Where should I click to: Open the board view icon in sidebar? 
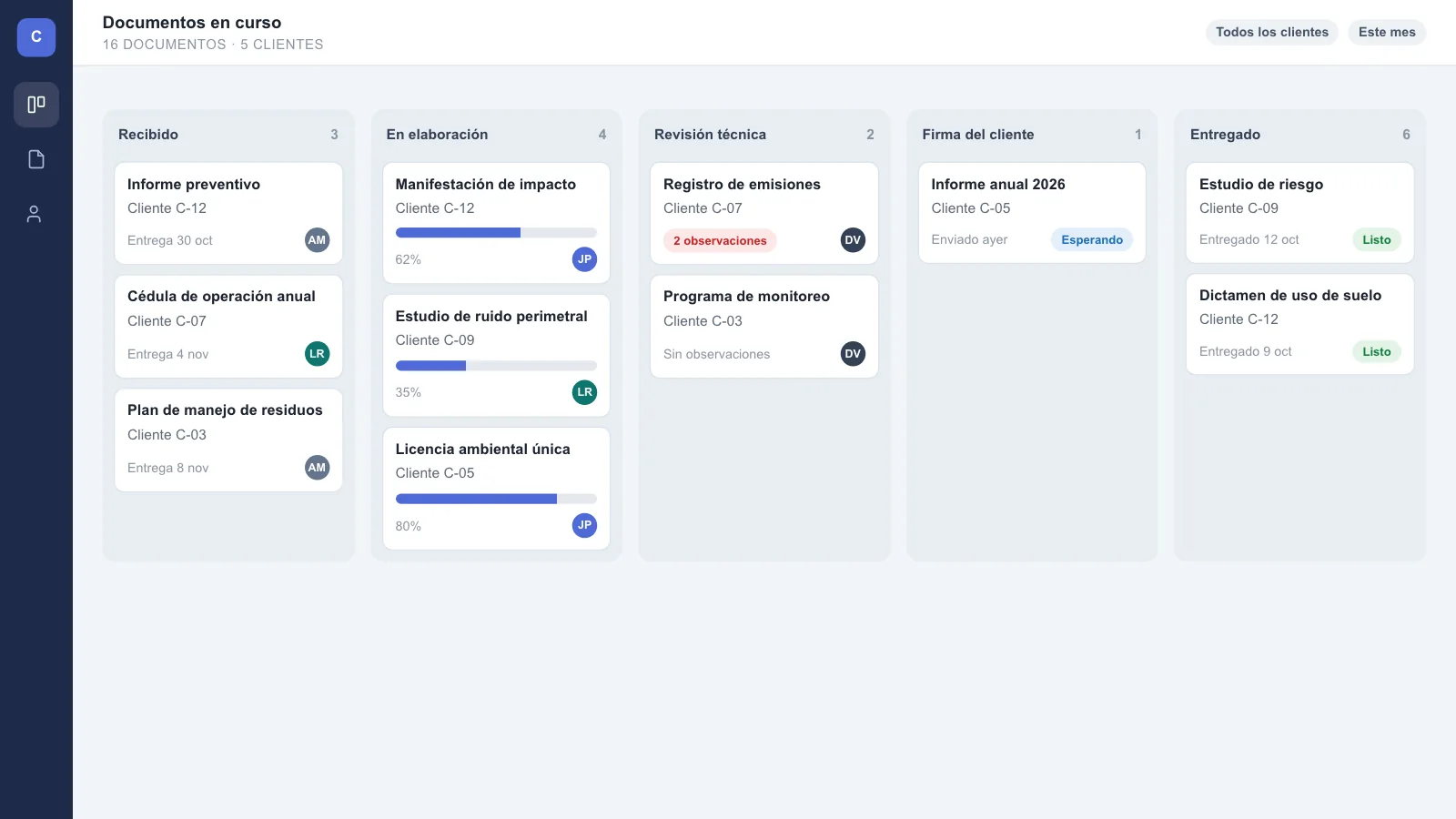pos(36,105)
